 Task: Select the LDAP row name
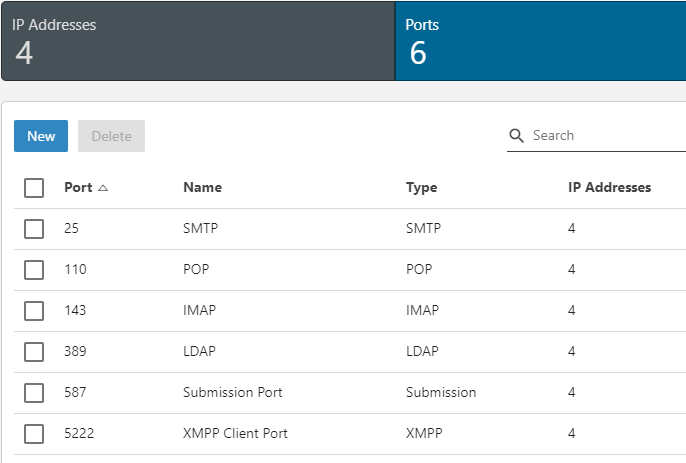[x=199, y=352]
